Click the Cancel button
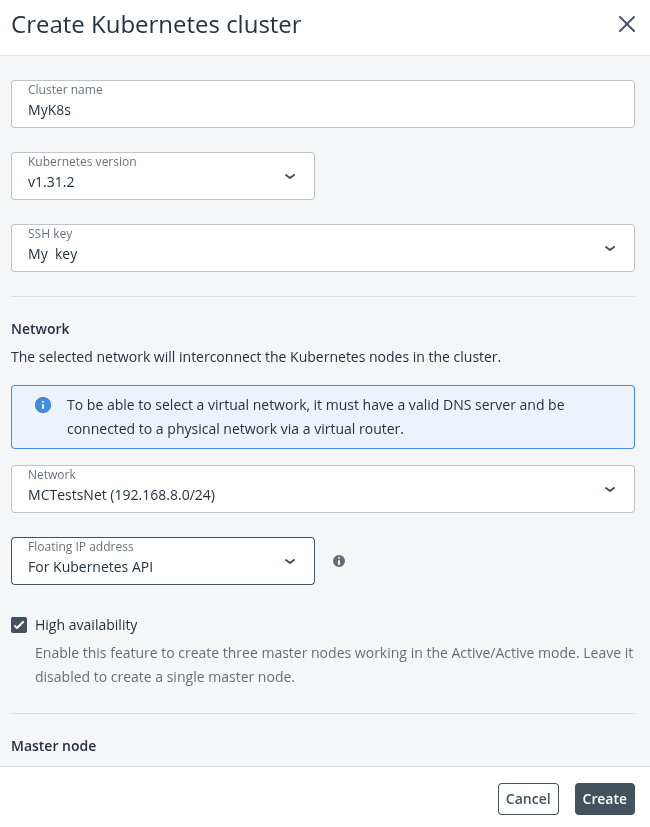This screenshot has width=650, height=827. [528, 799]
